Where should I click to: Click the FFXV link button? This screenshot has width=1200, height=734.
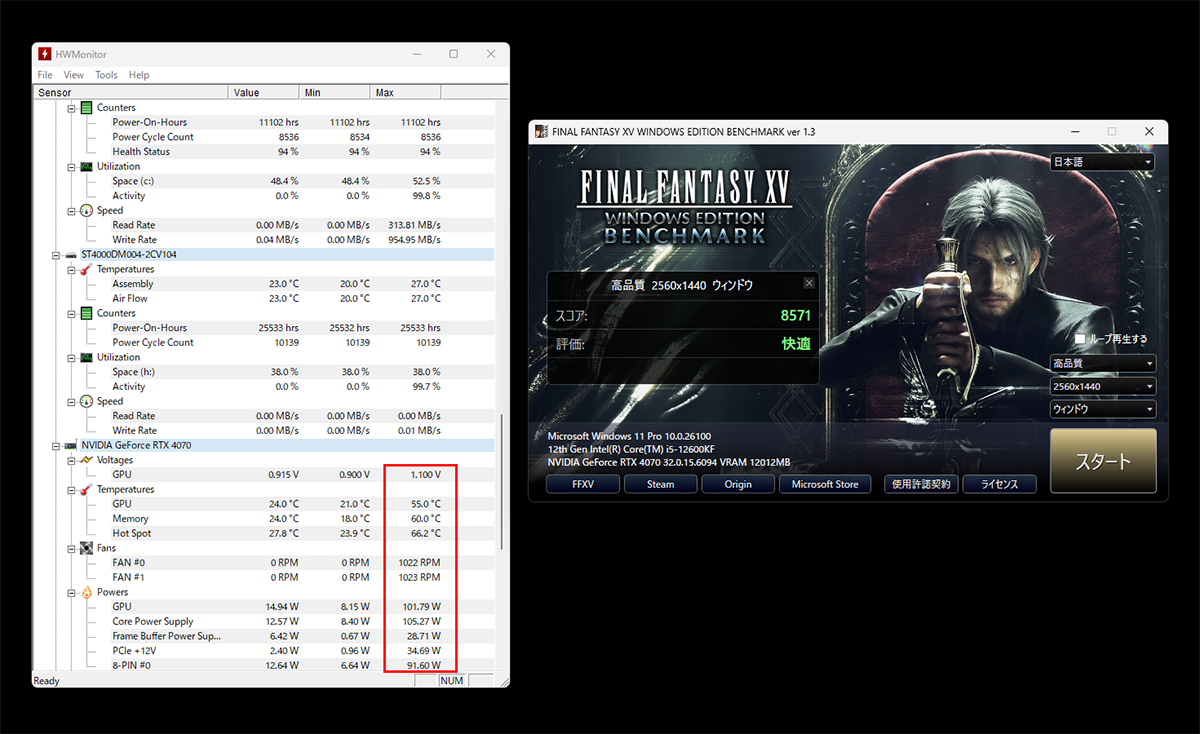[x=582, y=484]
